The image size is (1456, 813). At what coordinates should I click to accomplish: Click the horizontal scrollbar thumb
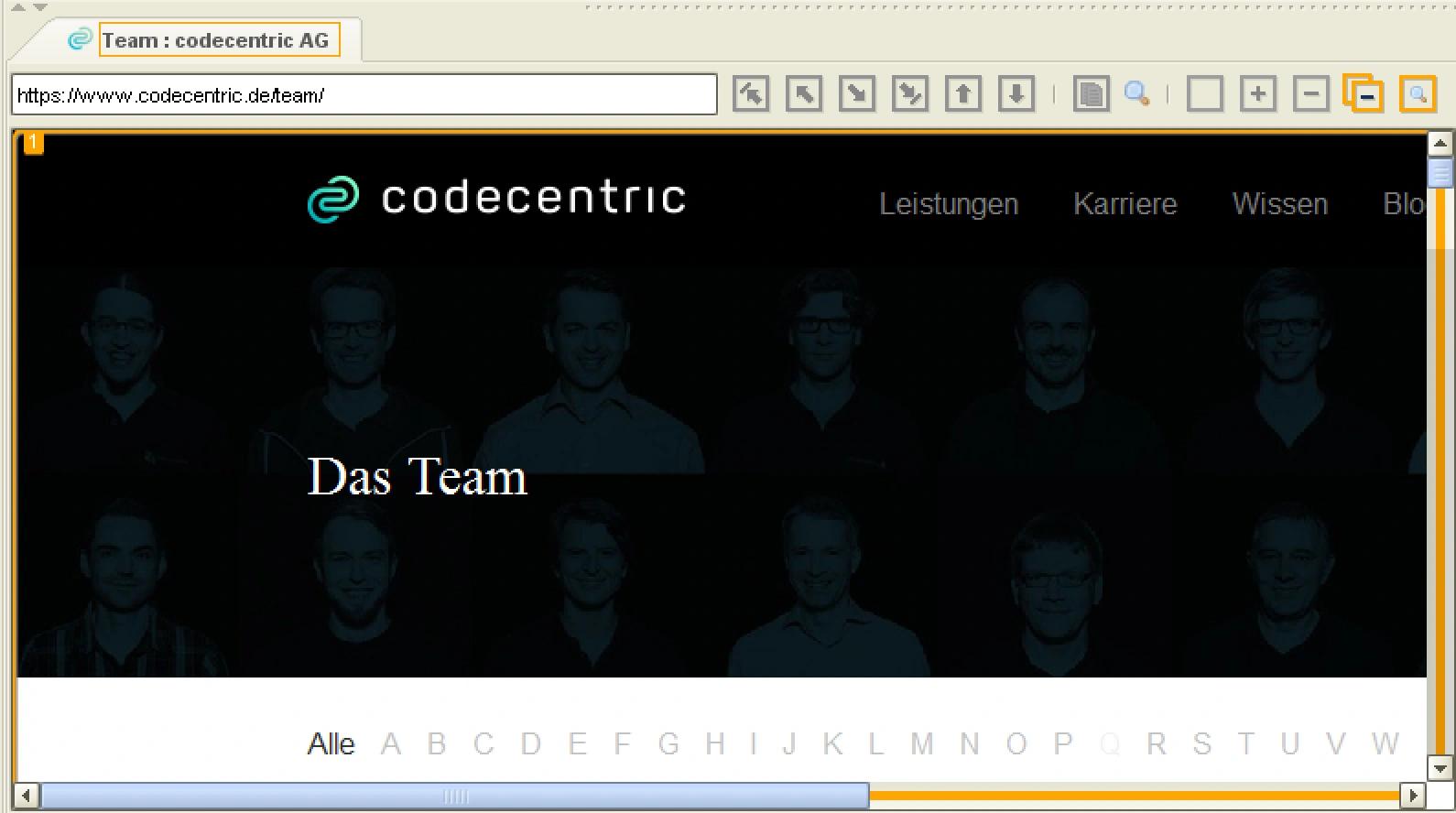455,796
